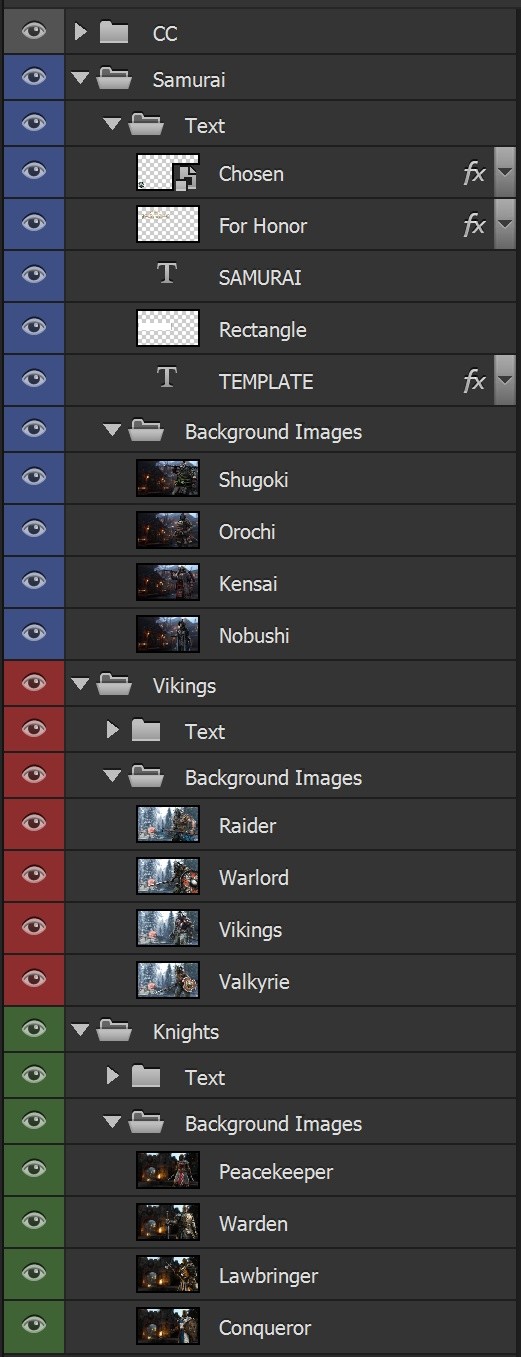
Task: Select the Warlord layer thumbnail
Action: pyautogui.click(x=168, y=877)
